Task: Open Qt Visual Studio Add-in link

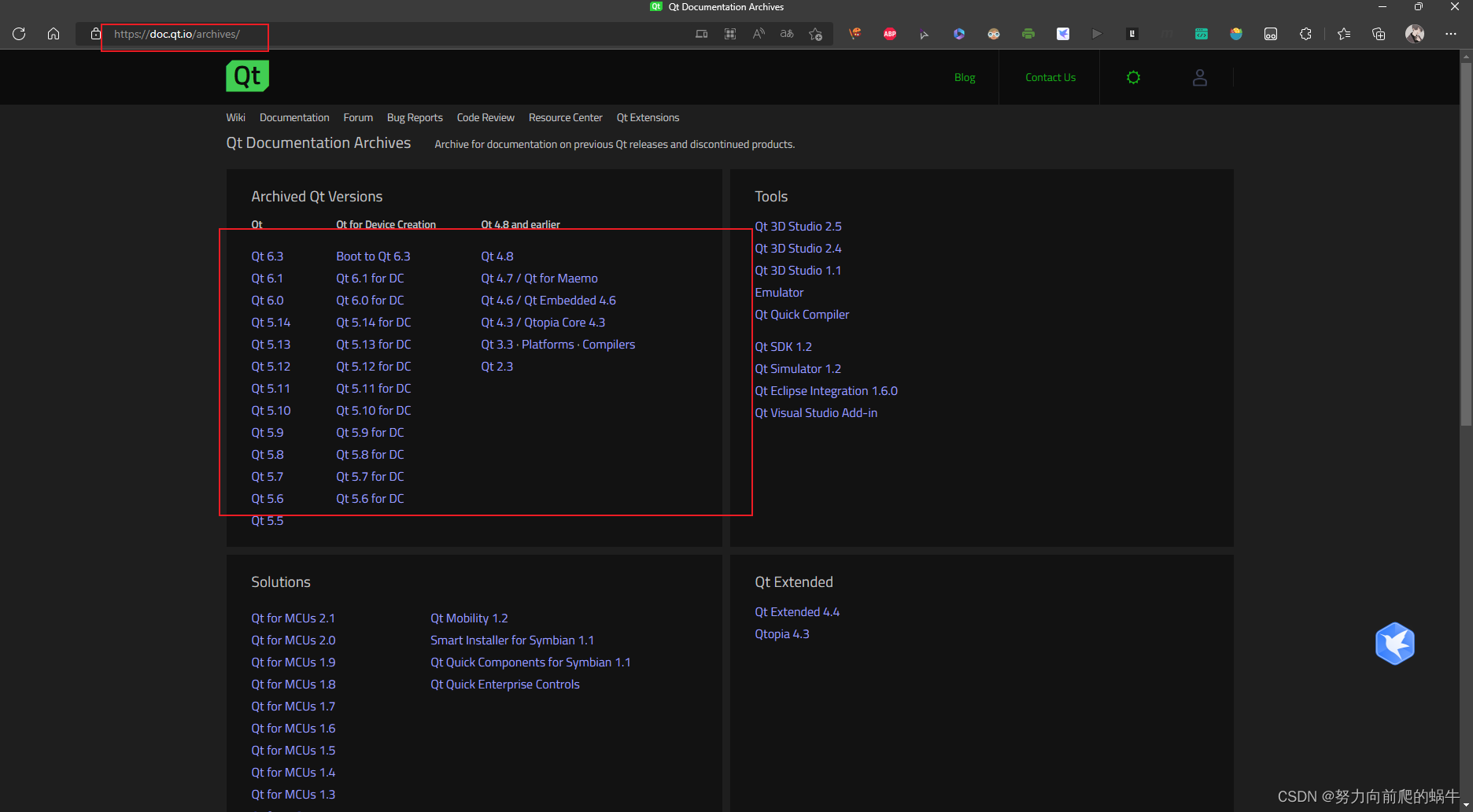Action: click(816, 413)
